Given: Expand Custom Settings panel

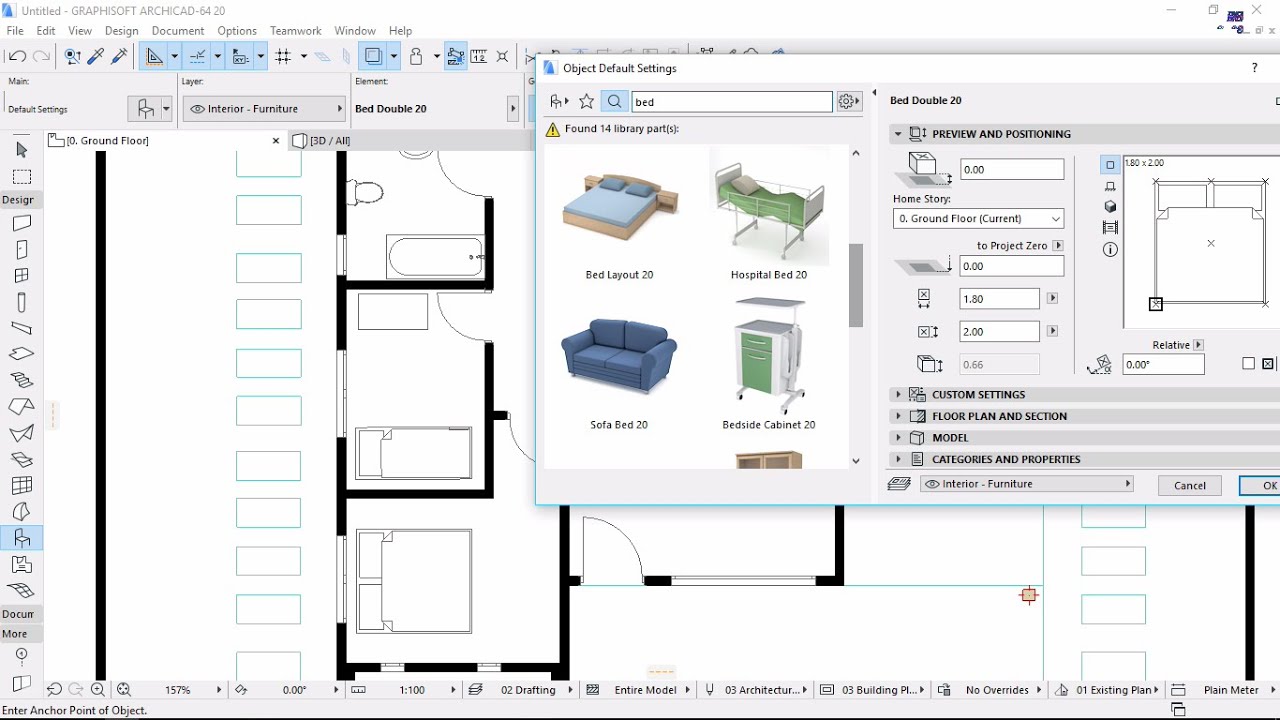Looking at the screenshot, I should (898, 395).
